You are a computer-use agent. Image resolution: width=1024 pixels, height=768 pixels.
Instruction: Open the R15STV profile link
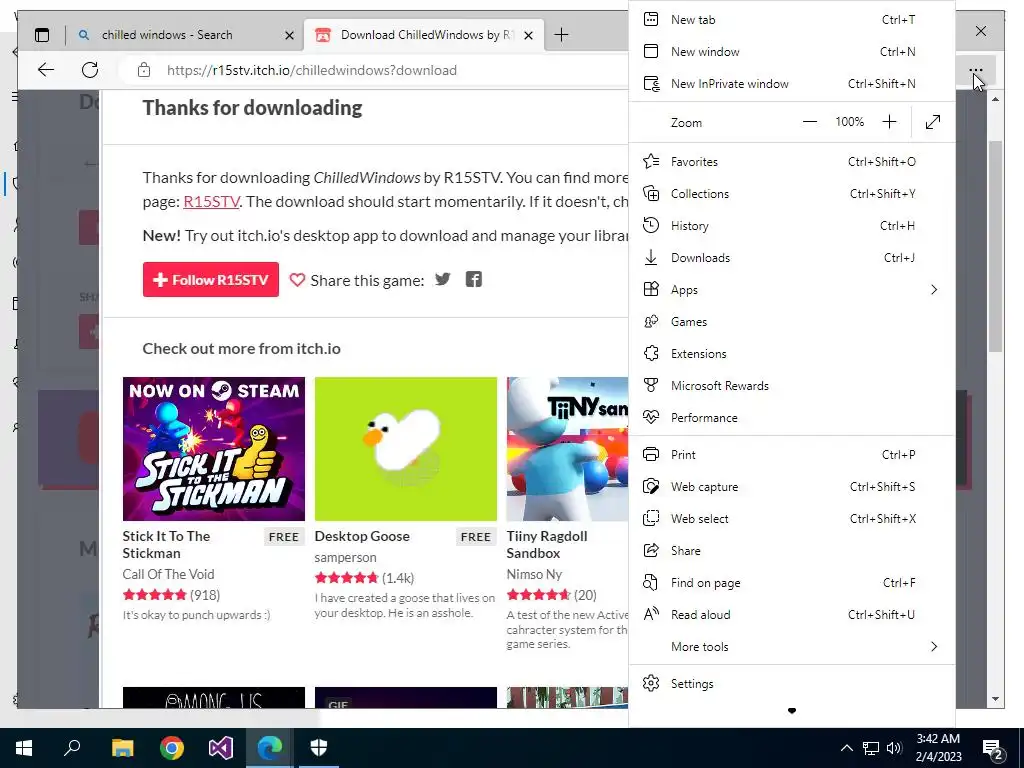coord(212,201)
